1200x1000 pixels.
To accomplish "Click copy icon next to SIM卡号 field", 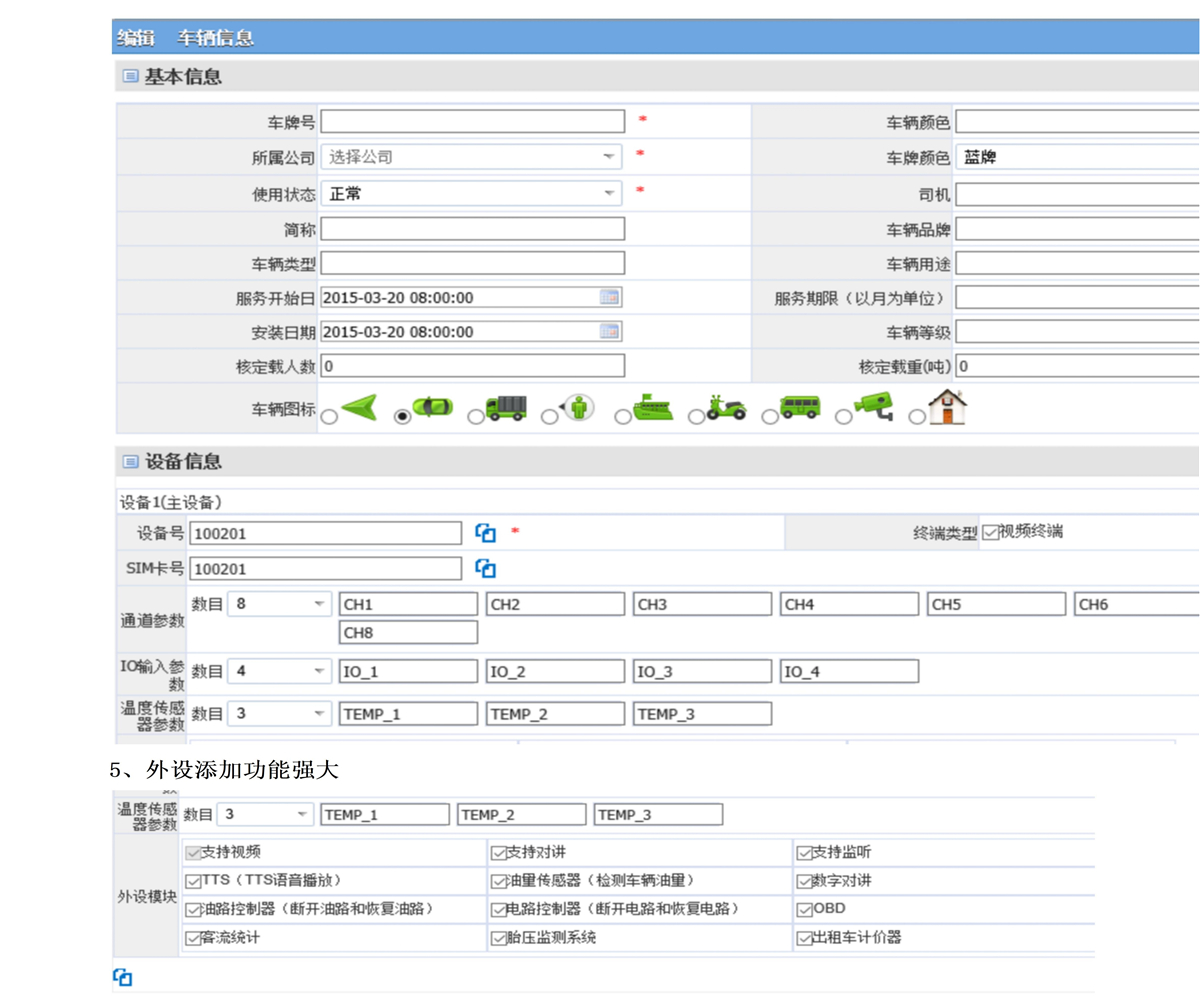I will tap(485, 568).
